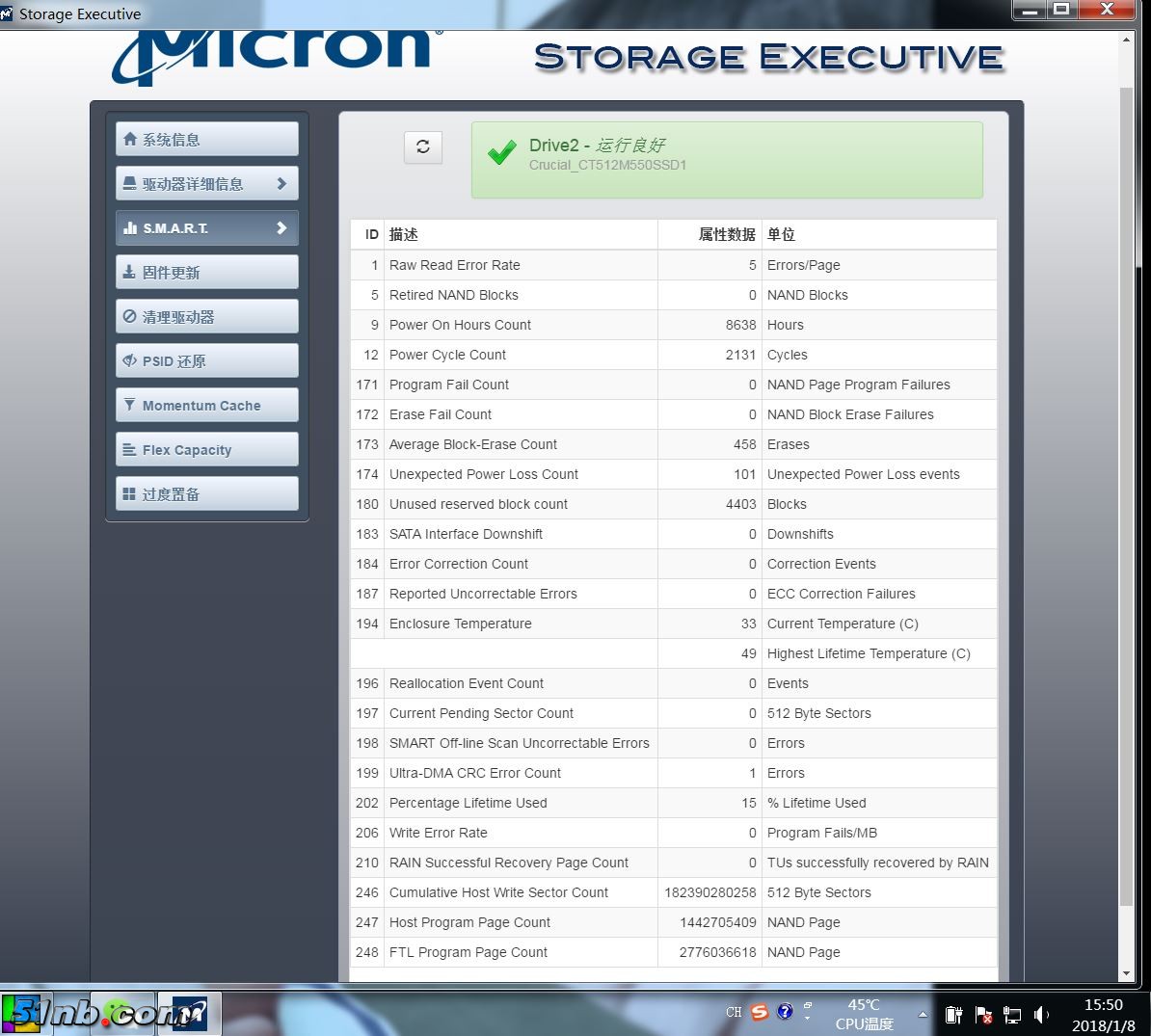The image size is (1151, 1036).
Task: Click the taskbar clock showing 15:50
Action: pyautogui.click(x=1103, y=1015)
